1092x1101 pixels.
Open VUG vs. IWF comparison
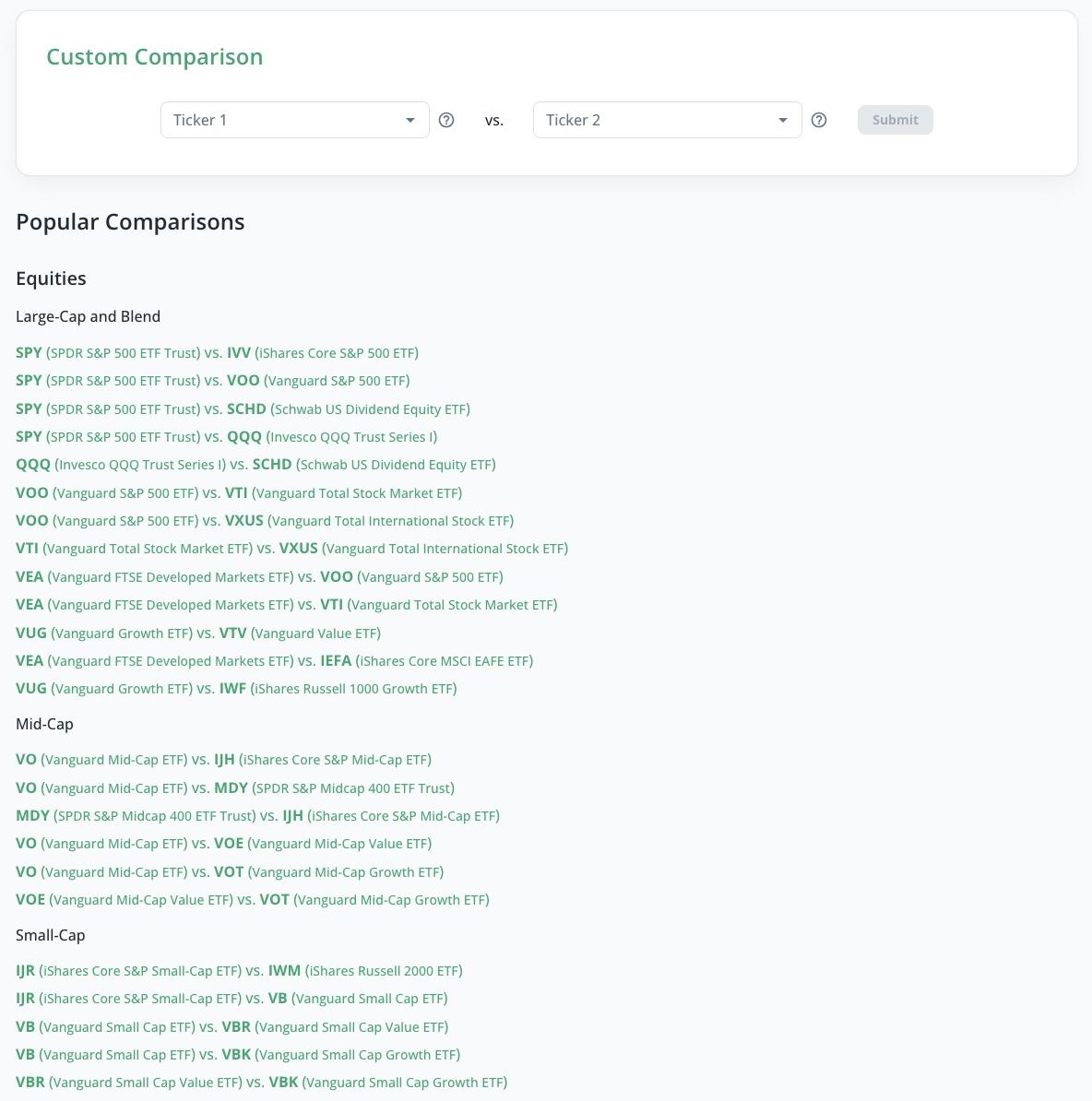coord(236,689)
